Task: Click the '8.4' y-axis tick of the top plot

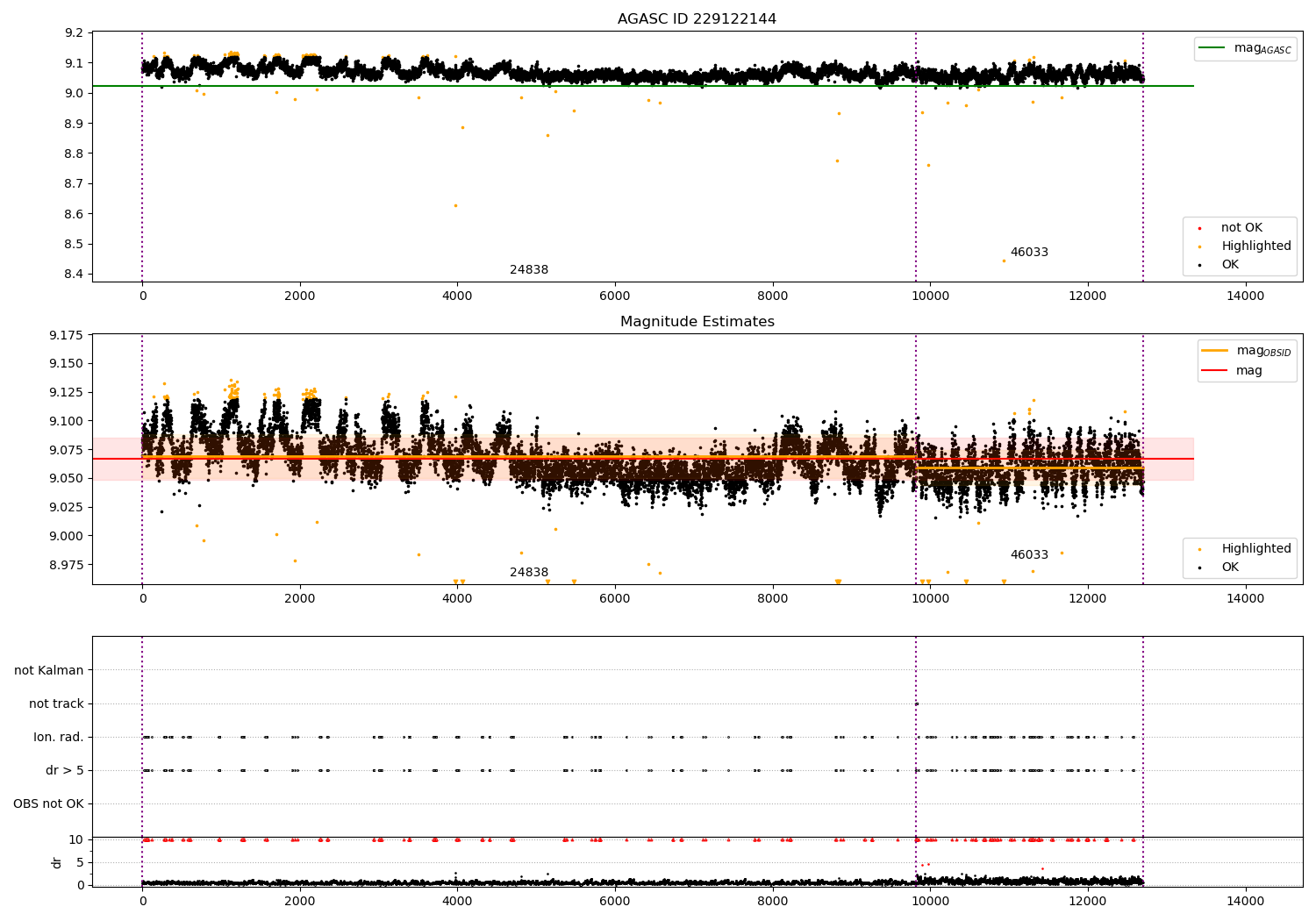Action: [x=75, y=275]
